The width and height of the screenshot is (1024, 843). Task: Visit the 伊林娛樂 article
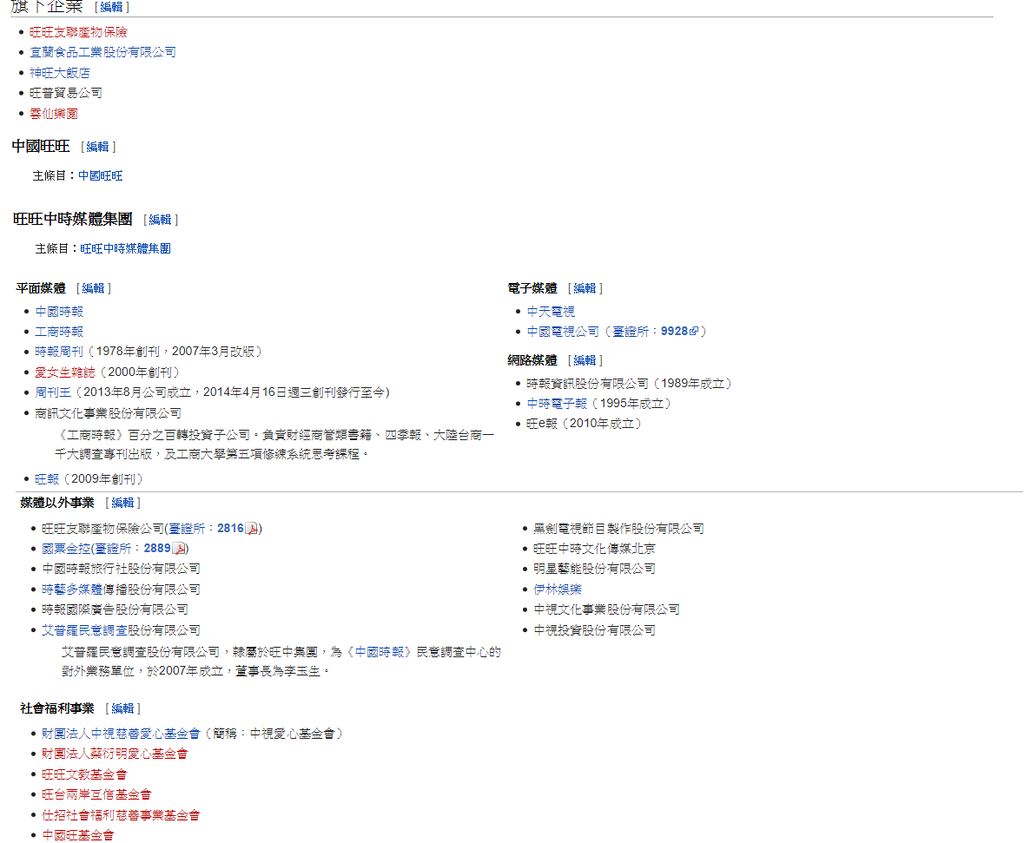tap(558, 590)
